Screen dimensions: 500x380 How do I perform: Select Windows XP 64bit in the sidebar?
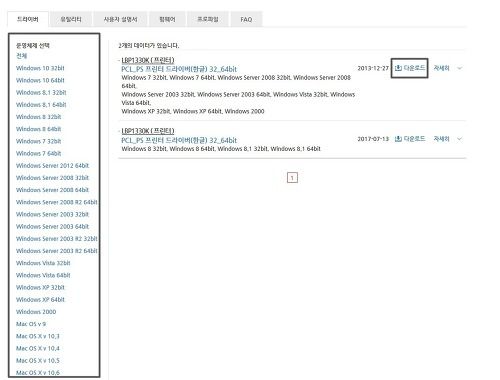click(40, 299)
